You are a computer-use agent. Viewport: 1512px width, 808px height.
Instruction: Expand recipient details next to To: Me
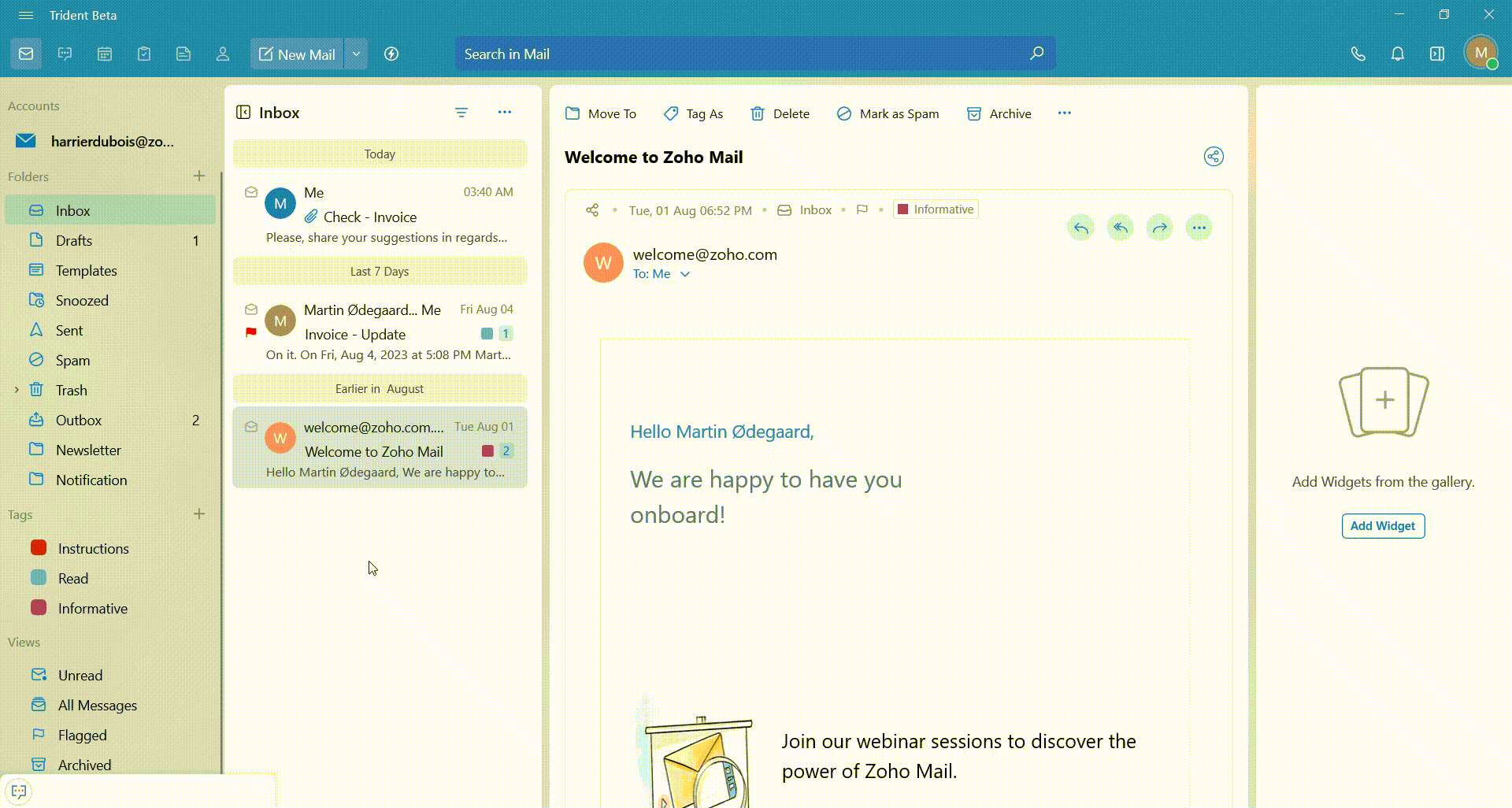[x=685, y=275]
